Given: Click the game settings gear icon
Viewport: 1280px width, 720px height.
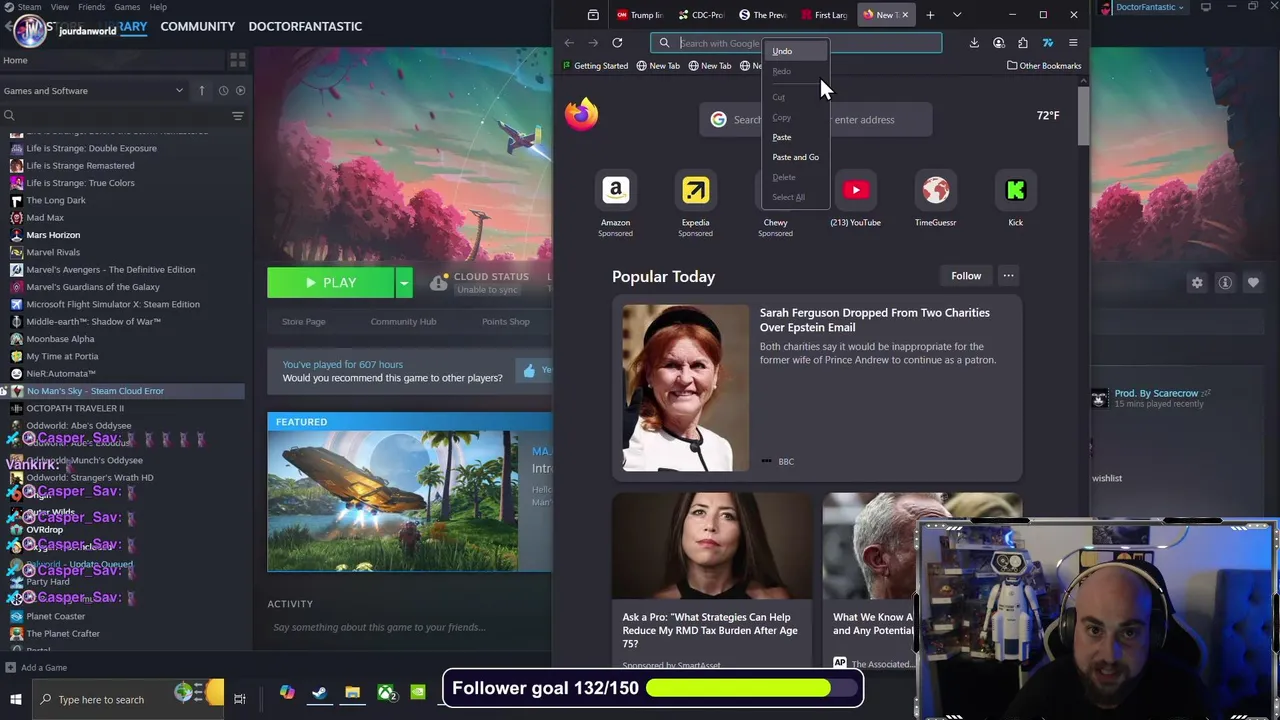Looking at the screenshot, I should click(x=1197, y=283).
